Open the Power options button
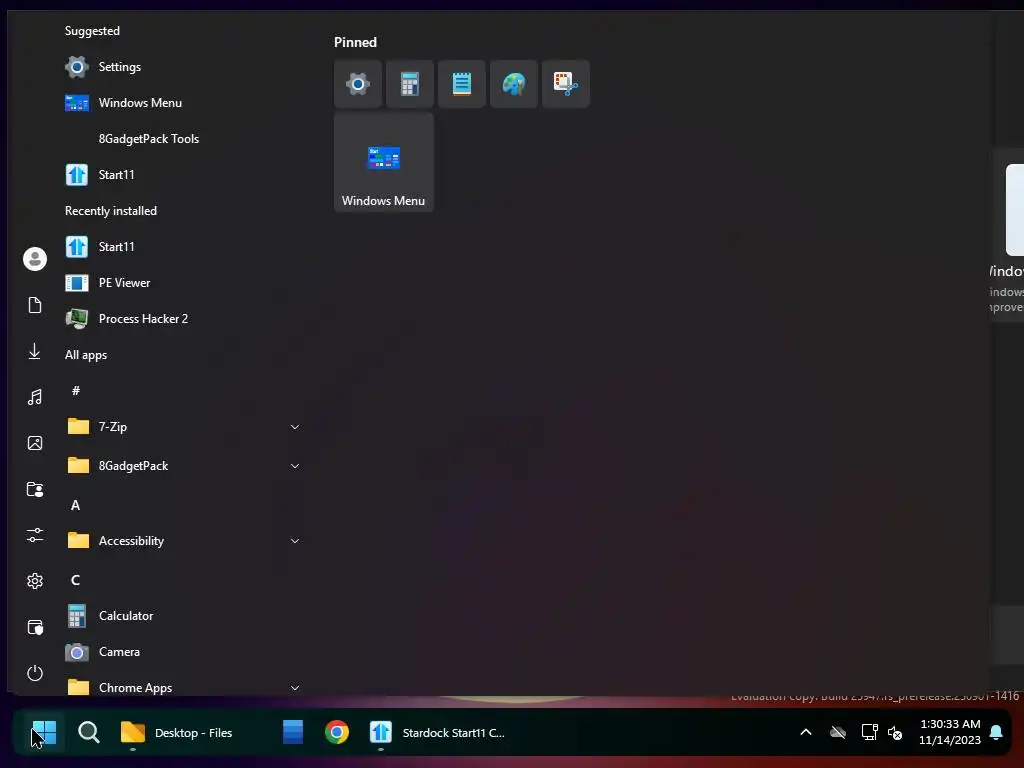This screenshot has height=768, width=1024. [x=35, y=673]
